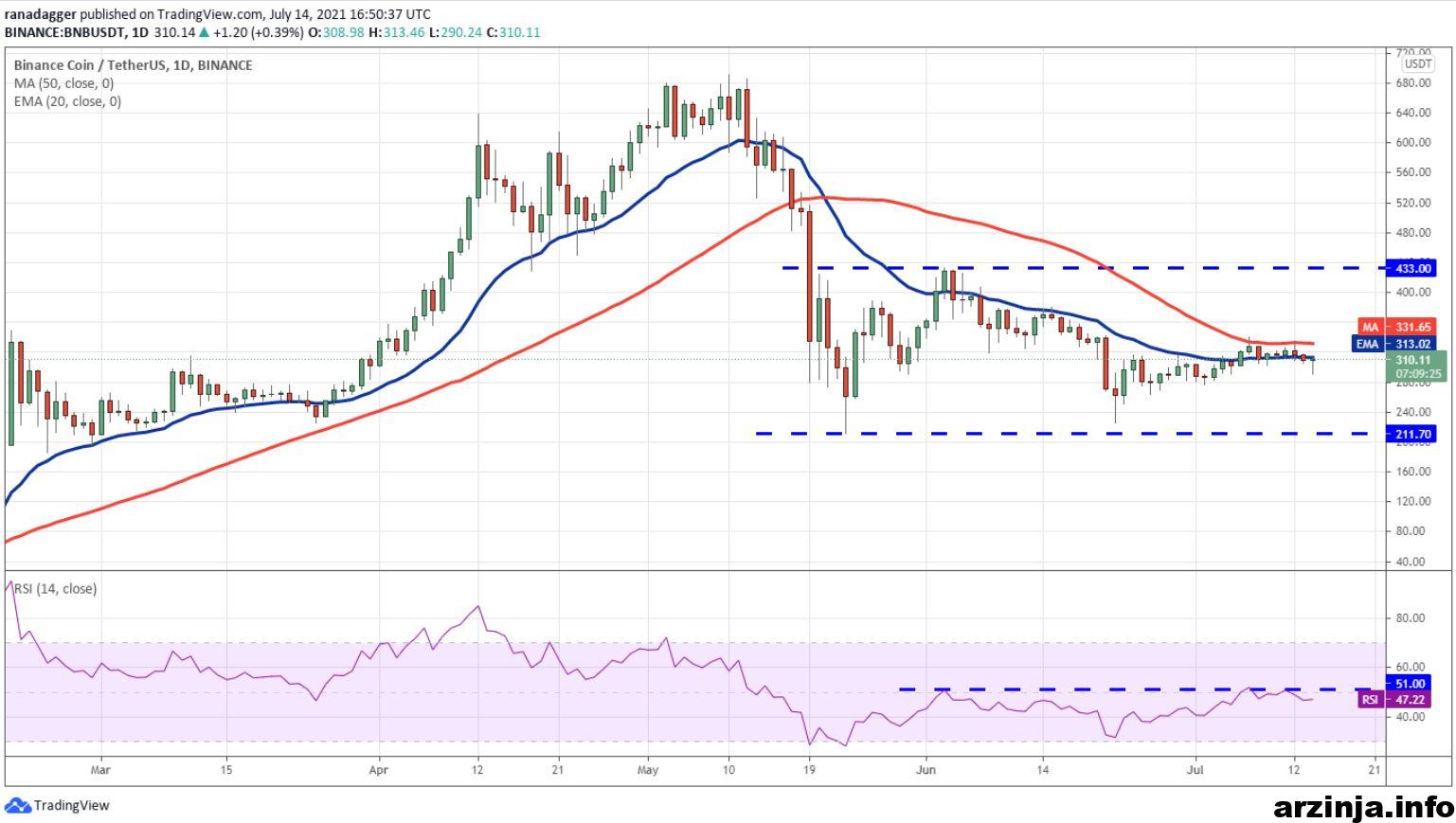The height and width of the screenshot is (823, 1456).
Task: Click the 'Jul' date on time axis
Action: (x=1195, y=770)
